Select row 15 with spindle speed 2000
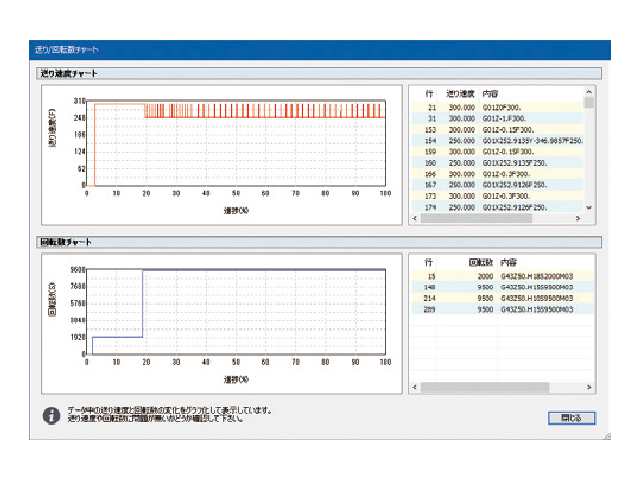Image resolution: width=640 pixels, height=480 pixels. click(502, 276)
